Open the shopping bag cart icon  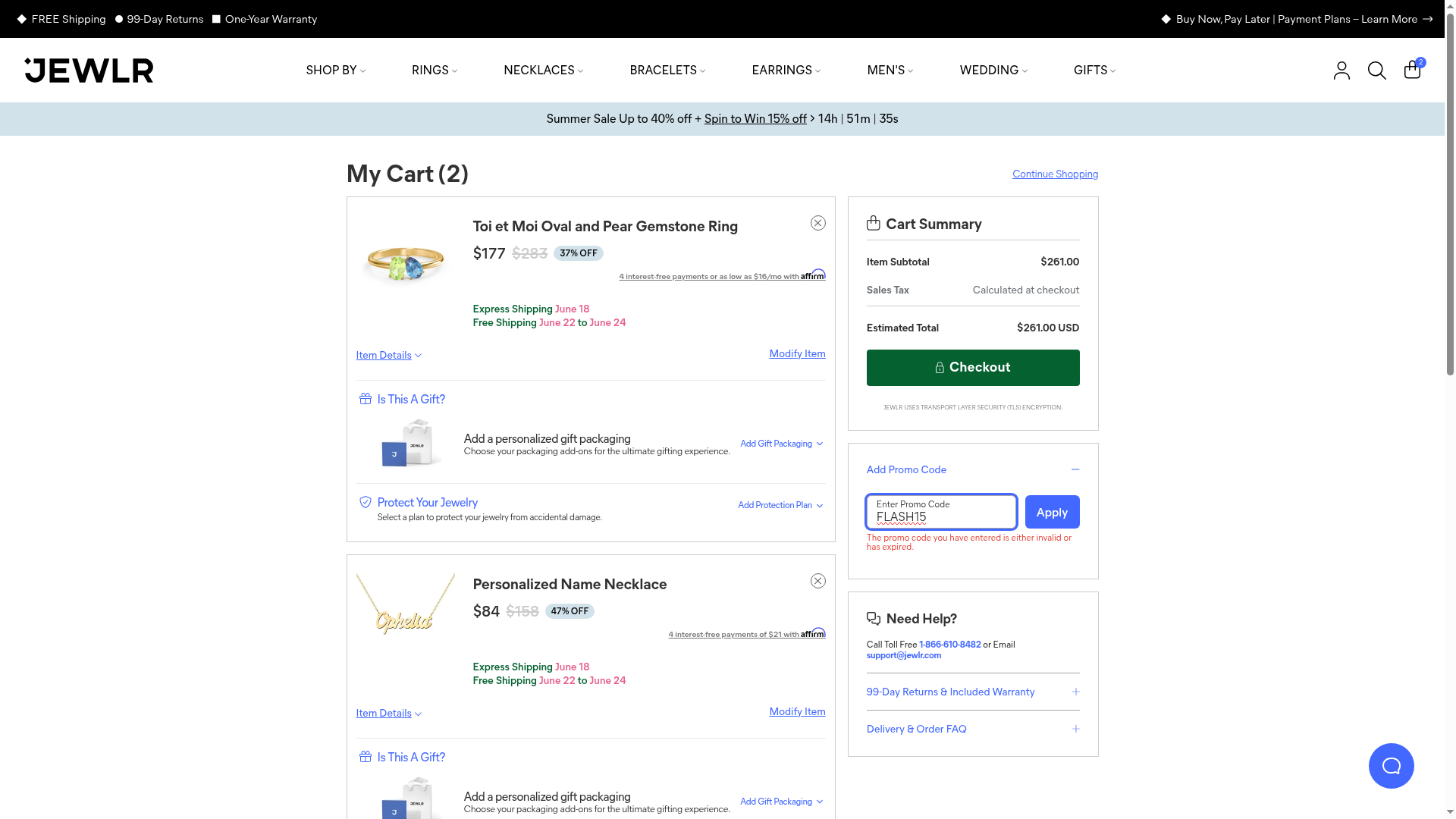(x=1414, y=69)
